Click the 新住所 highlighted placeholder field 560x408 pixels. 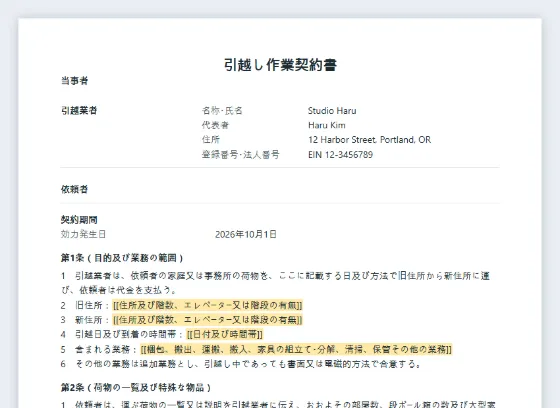[x=208, y=320]
